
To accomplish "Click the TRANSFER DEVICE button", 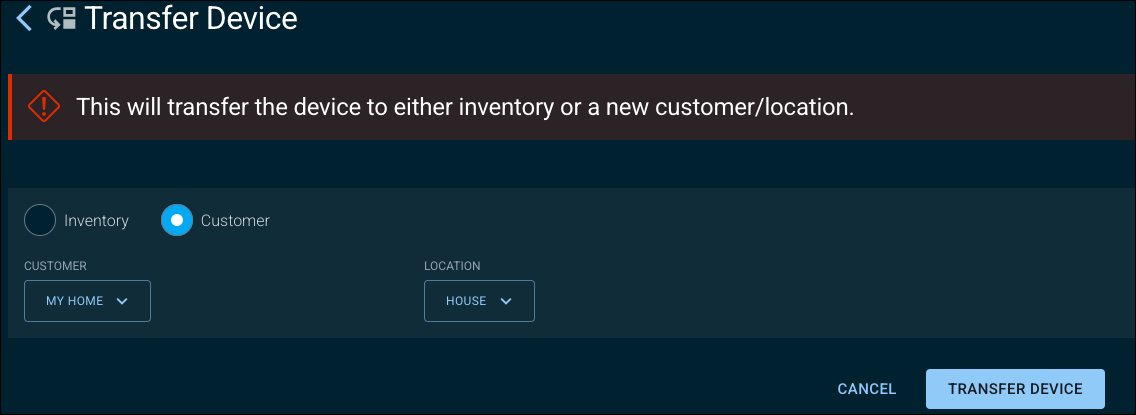I will point(1015,389).
